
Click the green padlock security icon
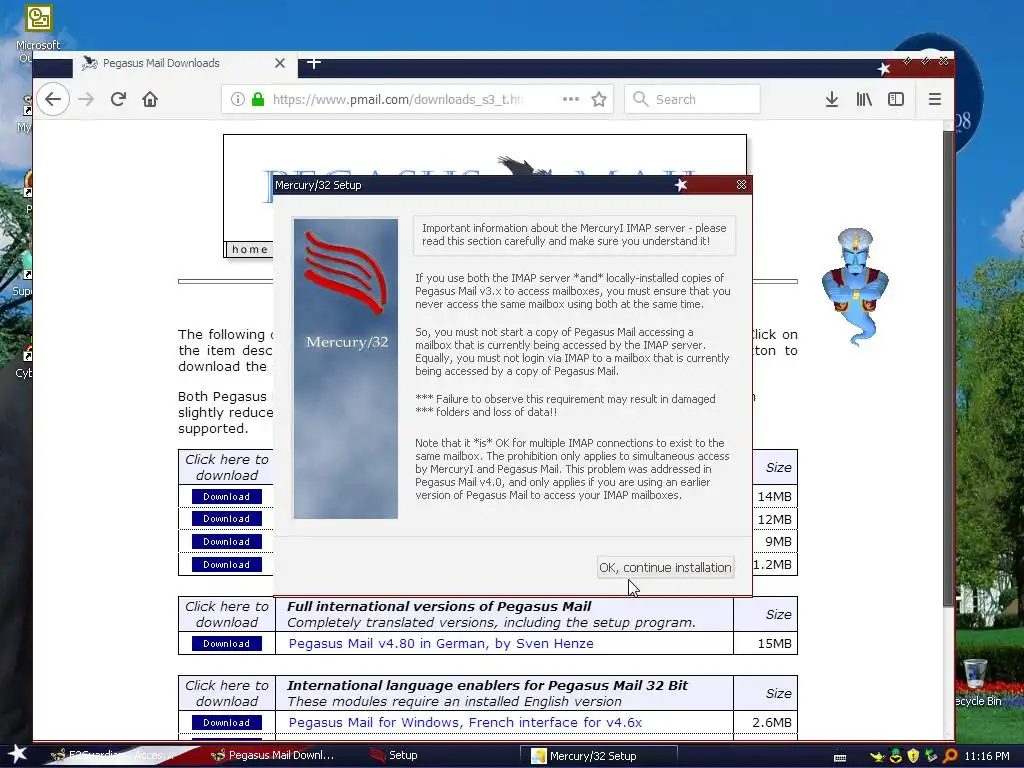pyautogui.click(x=258, y=99)
